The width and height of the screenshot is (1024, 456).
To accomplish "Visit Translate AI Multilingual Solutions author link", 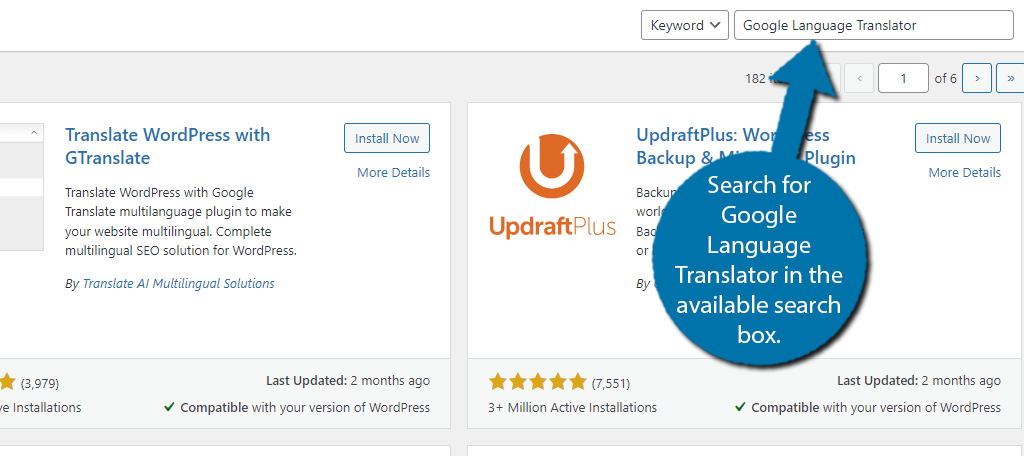I will pyautogui.click(x=178, y=284).
